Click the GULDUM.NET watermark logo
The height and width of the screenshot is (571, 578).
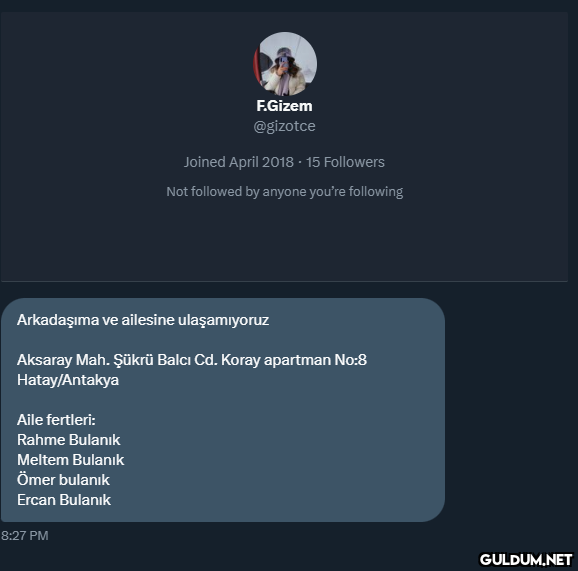click(526, 560)
